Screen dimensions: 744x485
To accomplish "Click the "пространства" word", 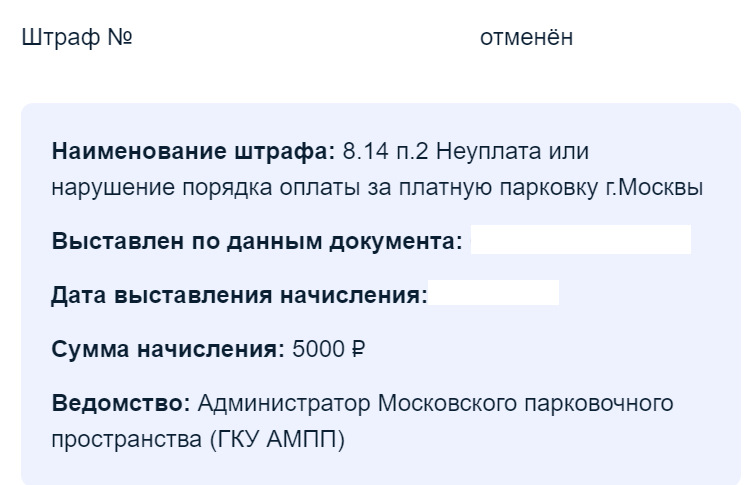I will pyautogui.click(x=126, y=439).
